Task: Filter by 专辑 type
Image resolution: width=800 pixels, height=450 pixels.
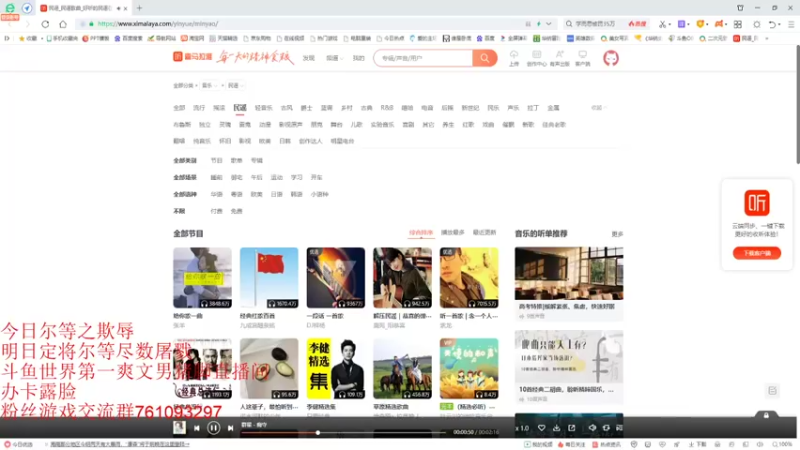Action: [x=257, y=160]
